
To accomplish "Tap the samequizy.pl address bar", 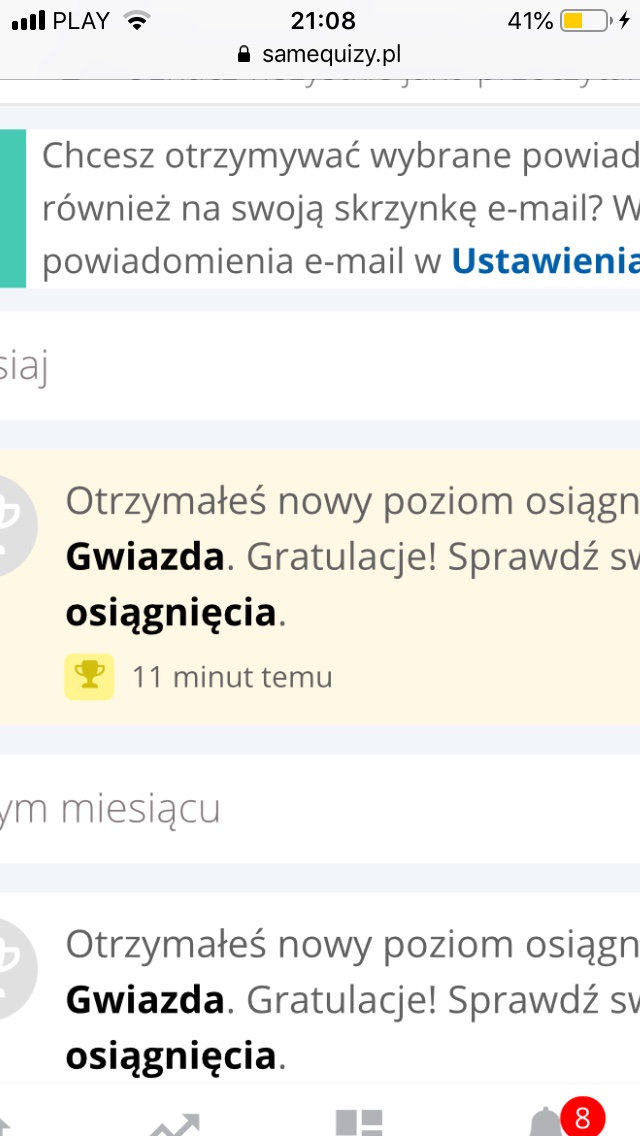I will [320, 54].
